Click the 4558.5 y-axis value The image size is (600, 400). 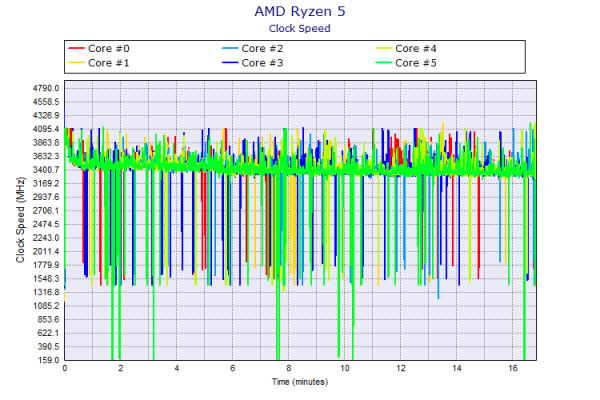(46, 102)
